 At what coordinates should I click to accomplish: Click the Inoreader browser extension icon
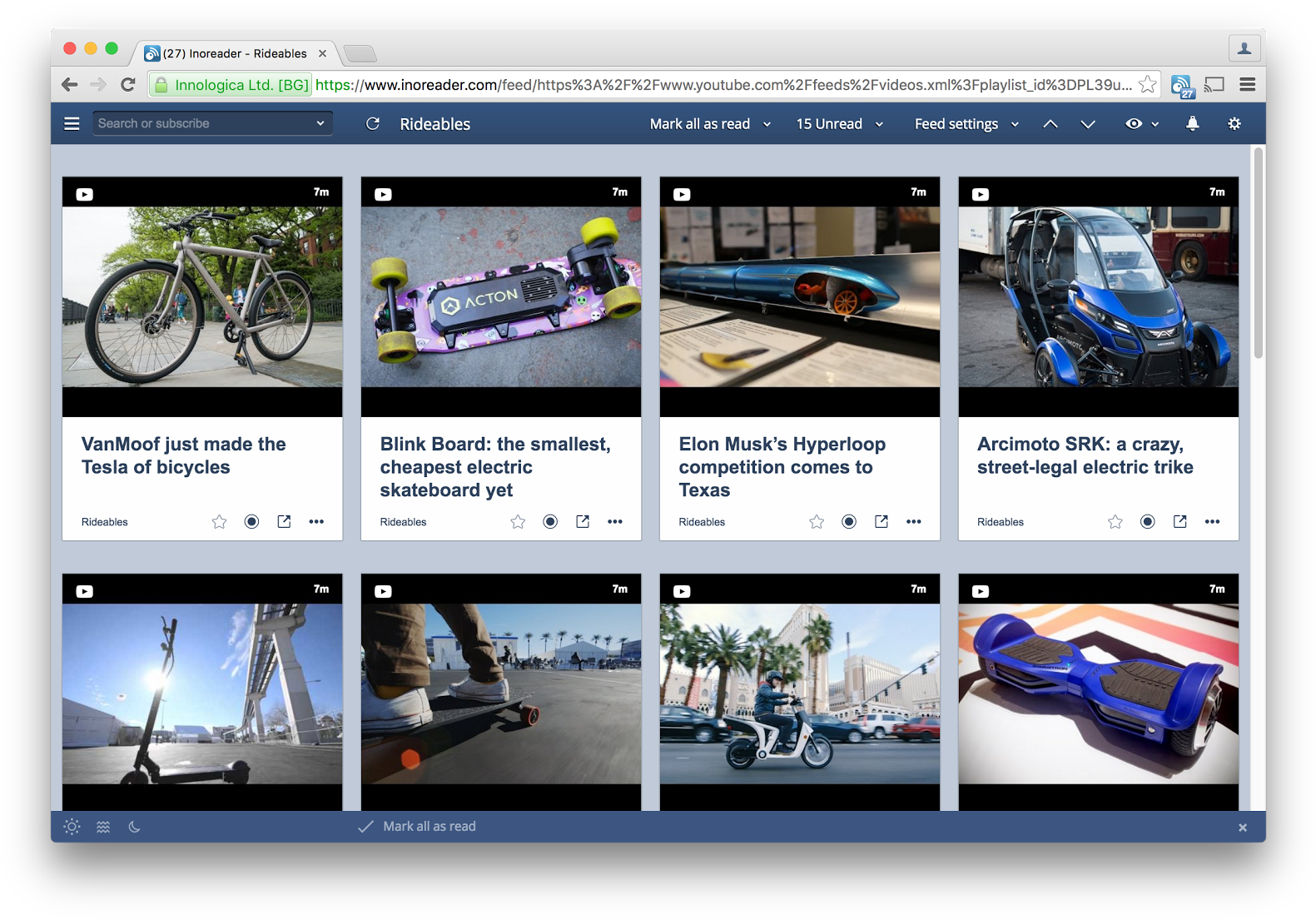click(x=1183, y=86)
